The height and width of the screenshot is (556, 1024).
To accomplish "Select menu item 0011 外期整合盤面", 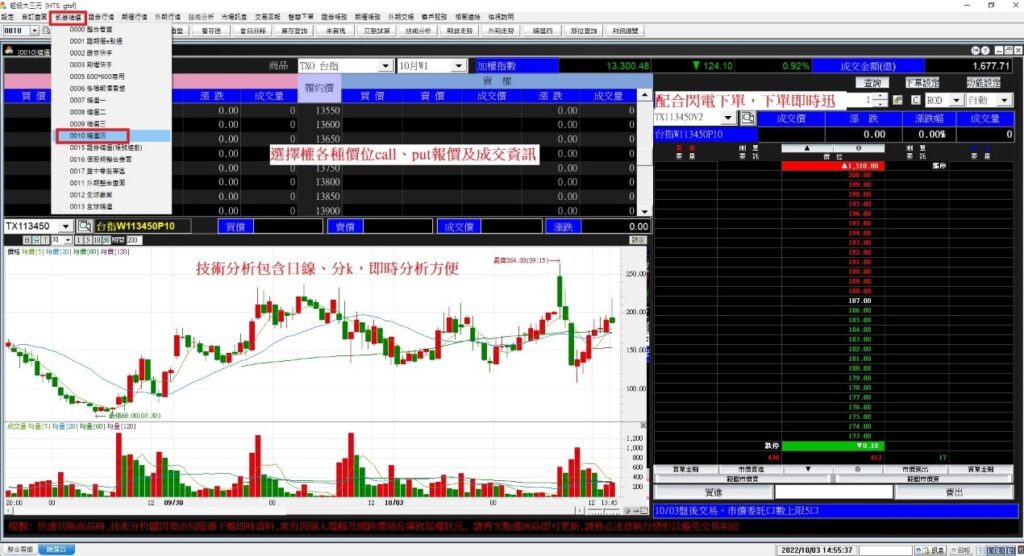I will [111, 183].
